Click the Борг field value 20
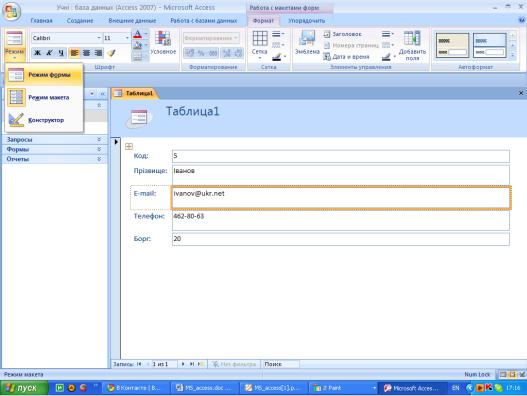The height and width of the screenshot is (396, 527). [x=341, y=239]
